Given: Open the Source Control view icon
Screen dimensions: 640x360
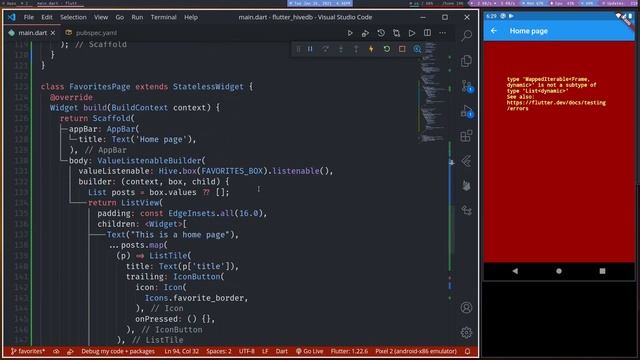Looking at the screenshot, I should (x=467, y=86).
